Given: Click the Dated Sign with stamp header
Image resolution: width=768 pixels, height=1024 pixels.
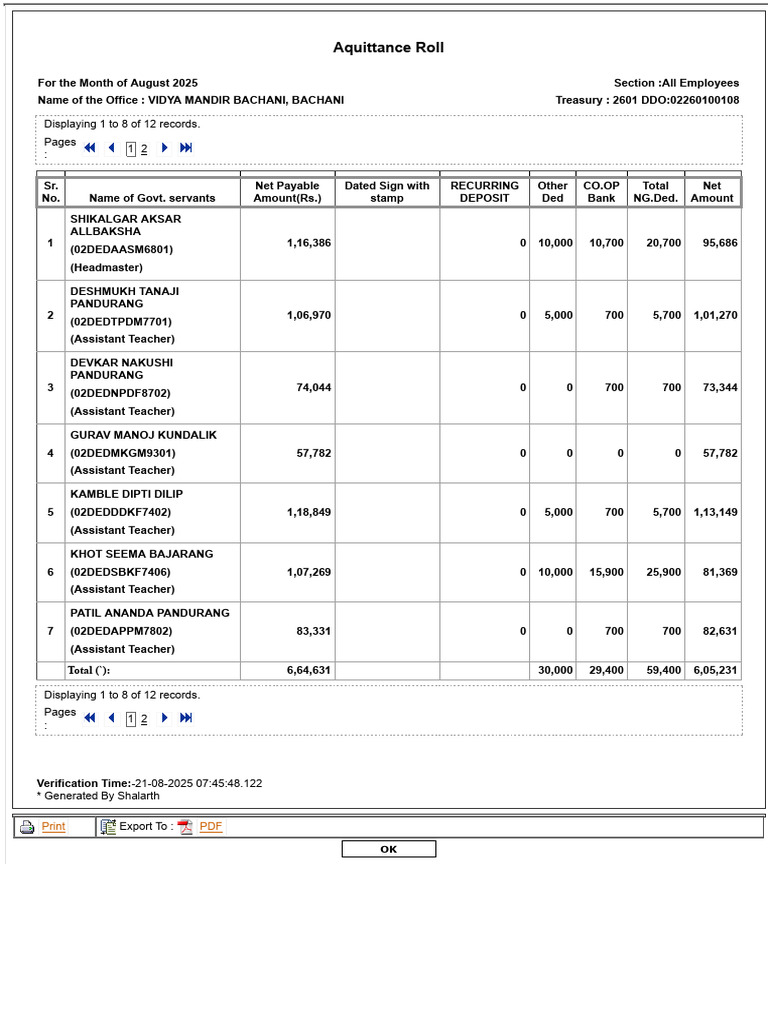Looking at the screenshot, I should pos(387,192).
